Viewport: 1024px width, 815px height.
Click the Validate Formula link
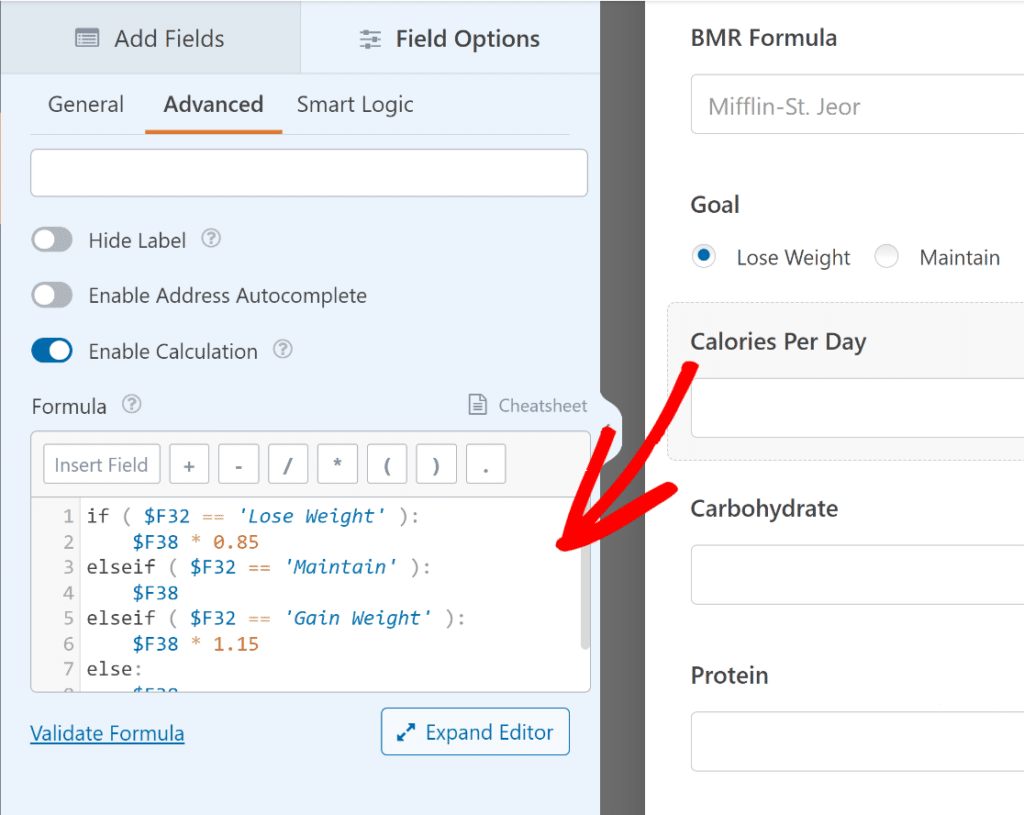(x=107, y=733)
